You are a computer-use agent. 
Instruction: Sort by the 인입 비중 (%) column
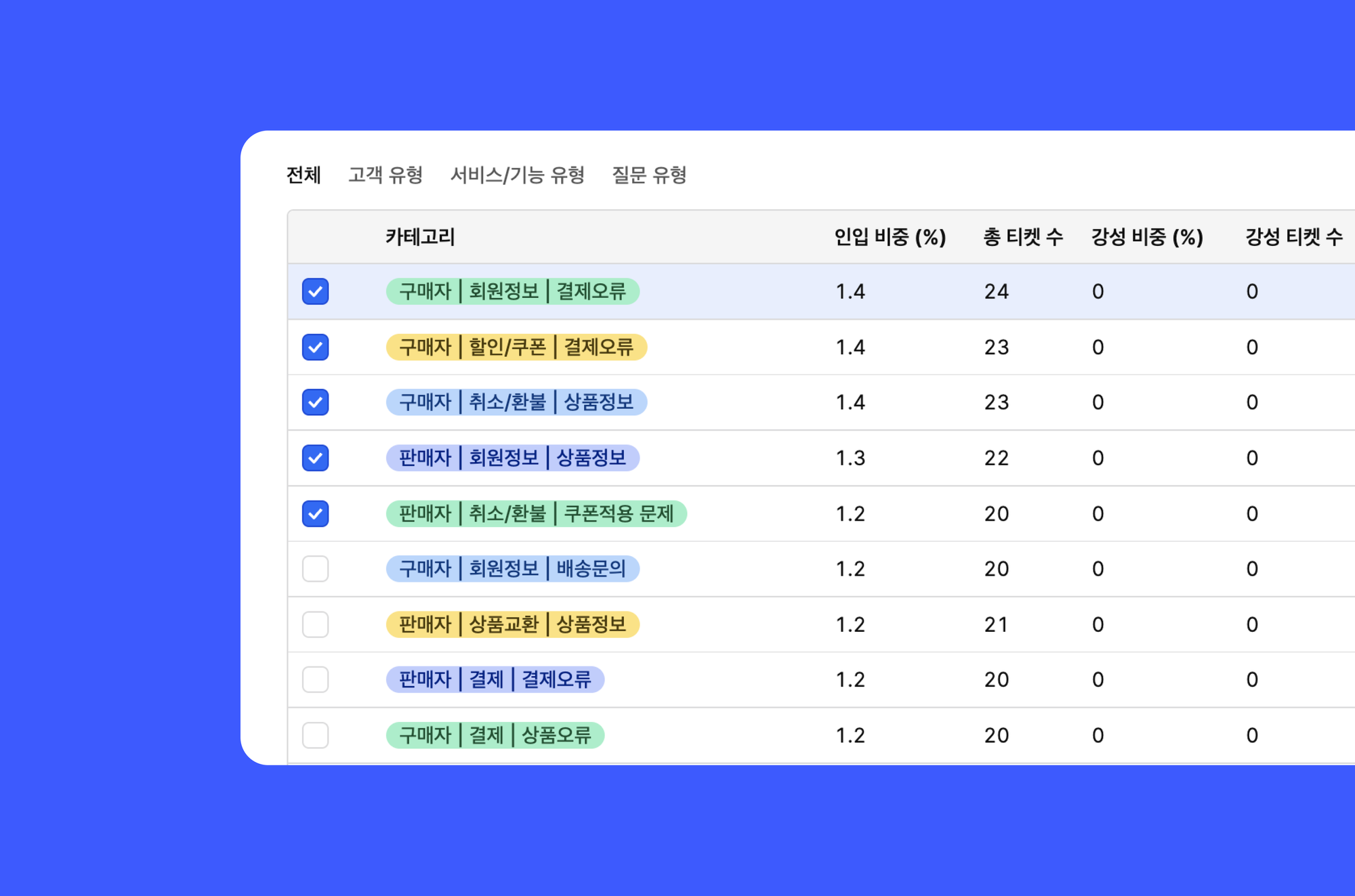pos(889,237)
